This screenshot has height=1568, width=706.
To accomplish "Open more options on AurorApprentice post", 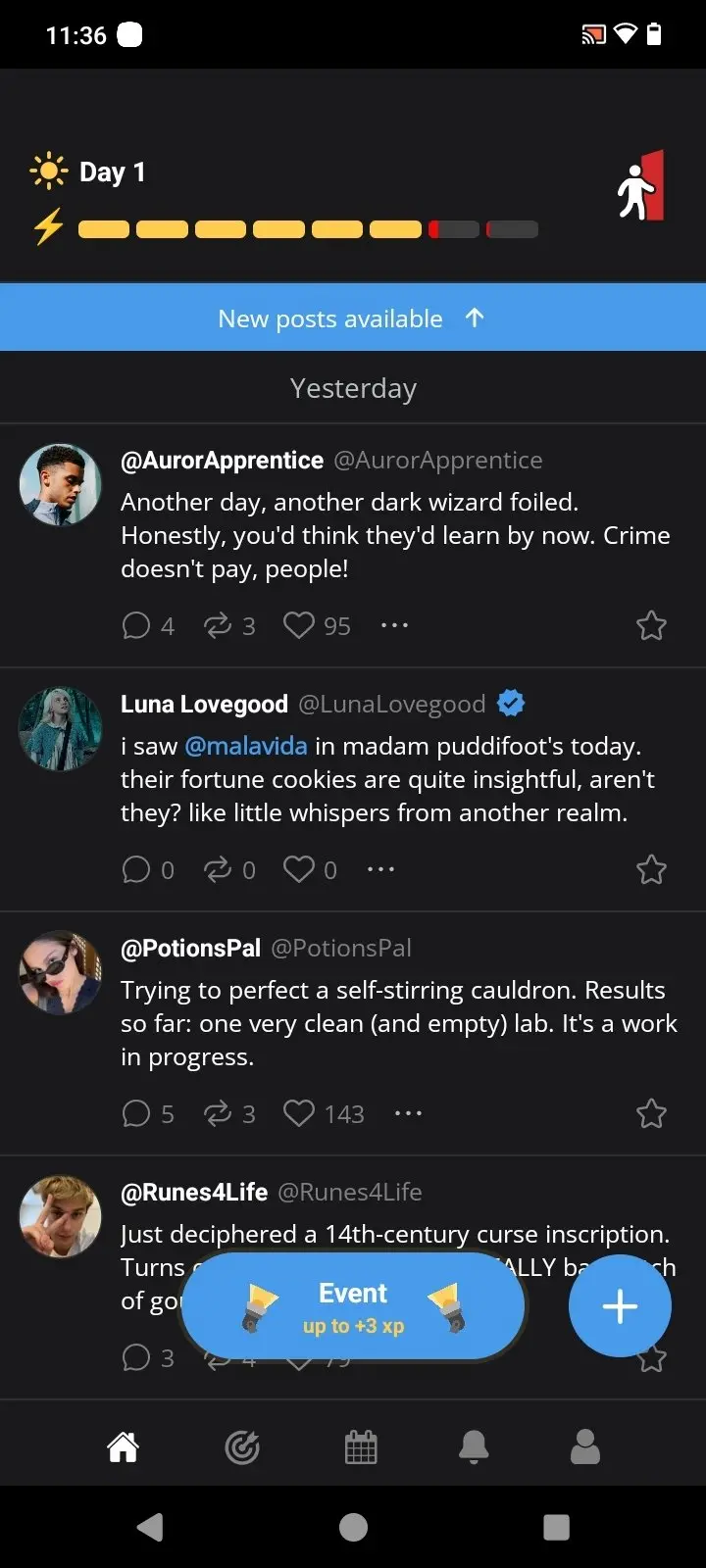I will point(394,625).
